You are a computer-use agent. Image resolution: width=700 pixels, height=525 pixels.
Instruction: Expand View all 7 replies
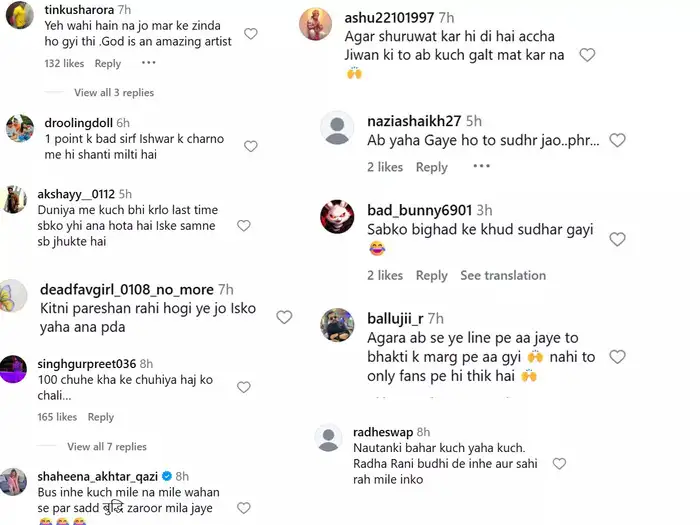[107, 447]
